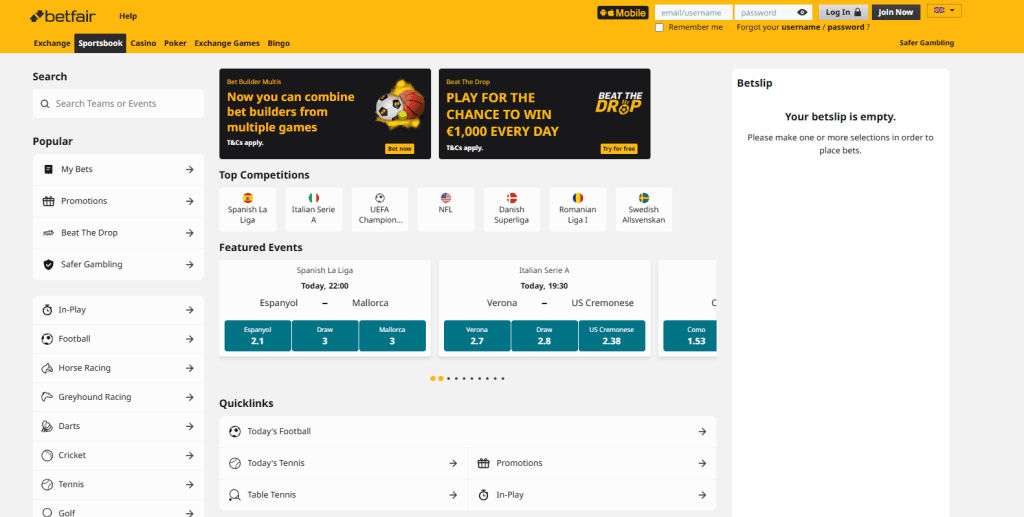Click the Promotions gift icon in Popular
The height and width of the screenshot is (517, 1024).
(x=48, y=201)
